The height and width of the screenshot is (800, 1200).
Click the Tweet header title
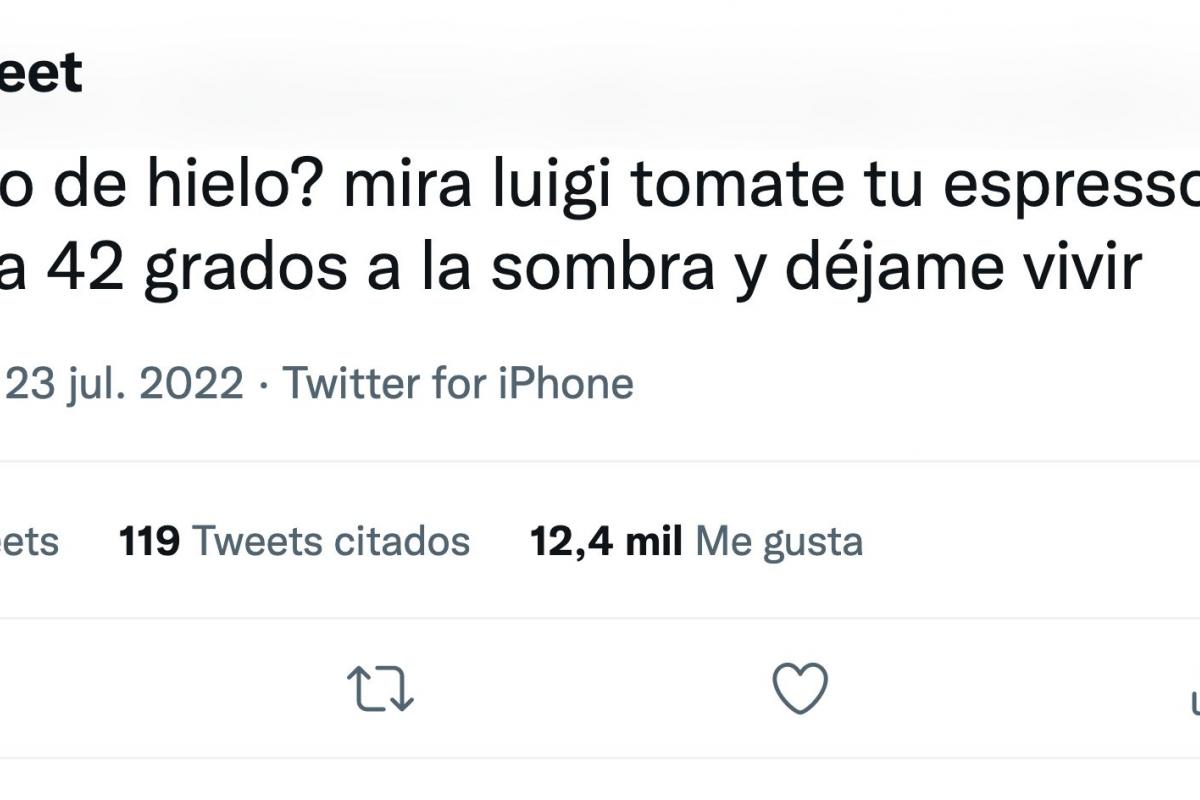40,72
